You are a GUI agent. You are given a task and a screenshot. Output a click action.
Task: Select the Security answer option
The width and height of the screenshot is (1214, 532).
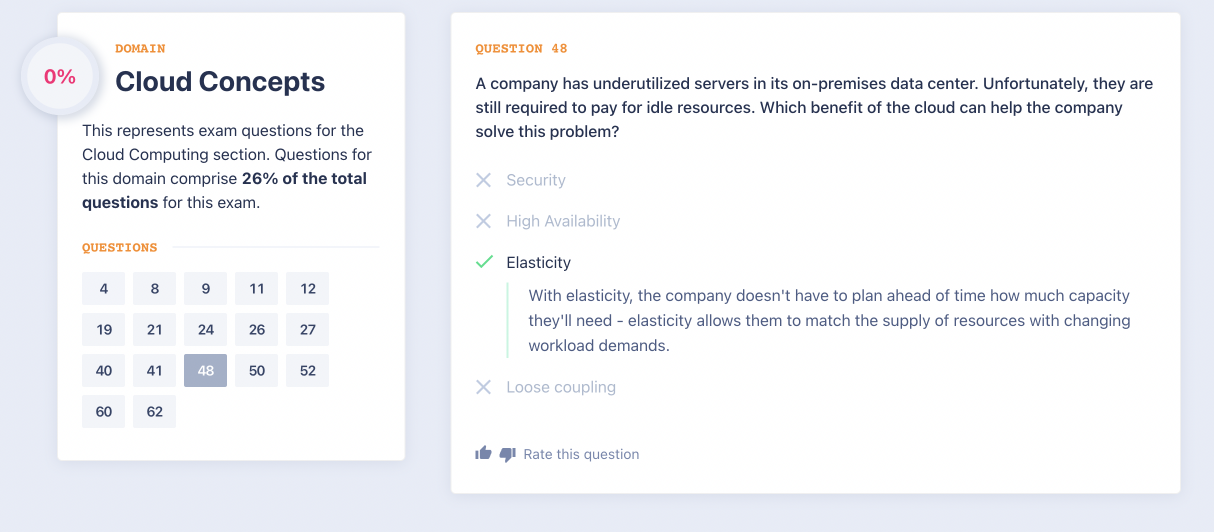536,180
